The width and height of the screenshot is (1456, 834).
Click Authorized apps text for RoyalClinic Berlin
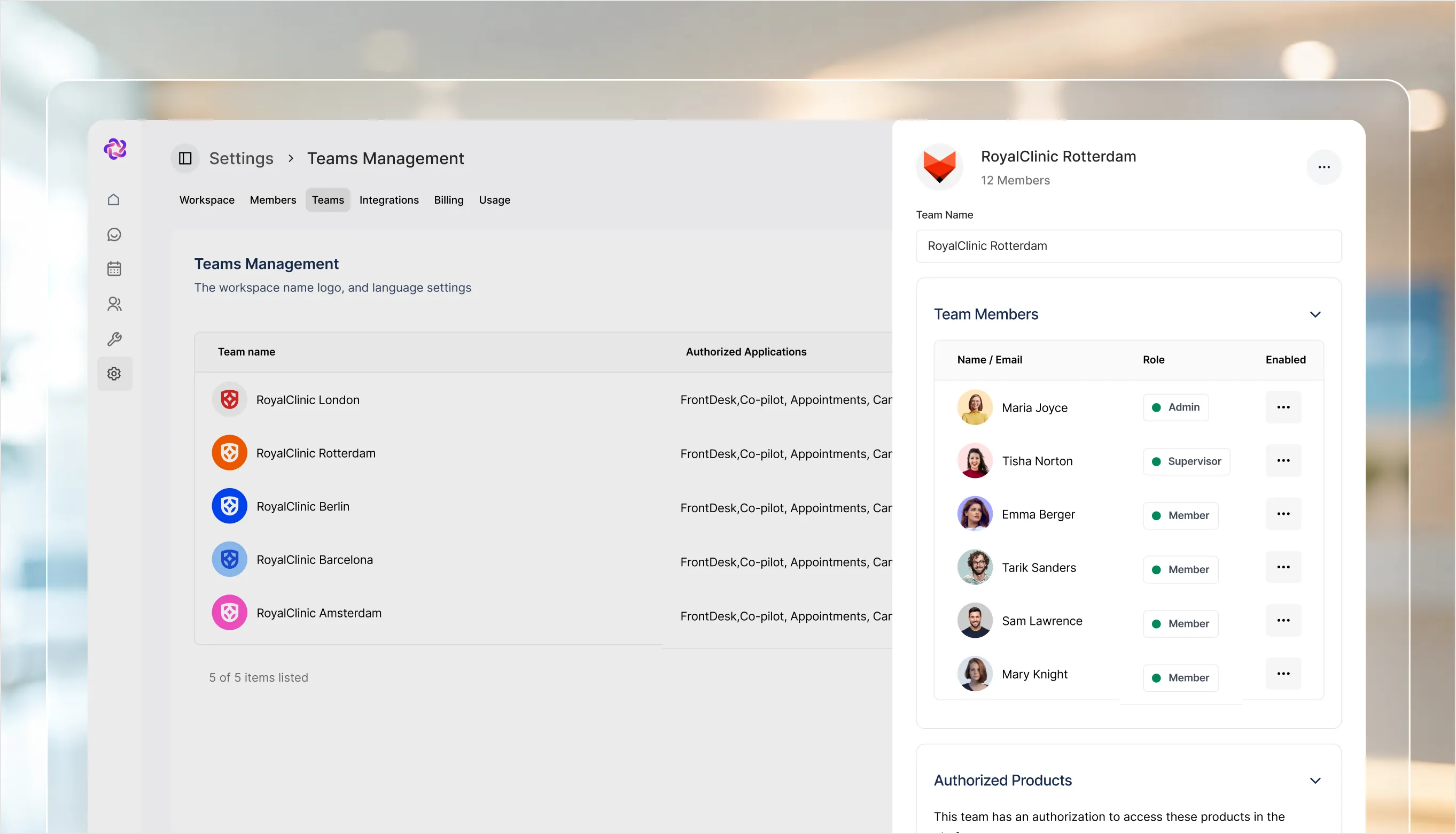[786, 508]
